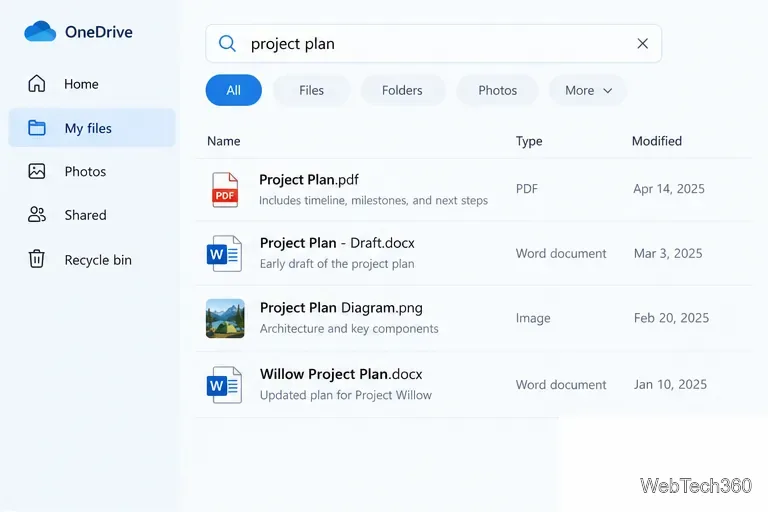This screenshot has width=768, height=512.
Task: Sort by the Type column header
Action: coord(529,141)
